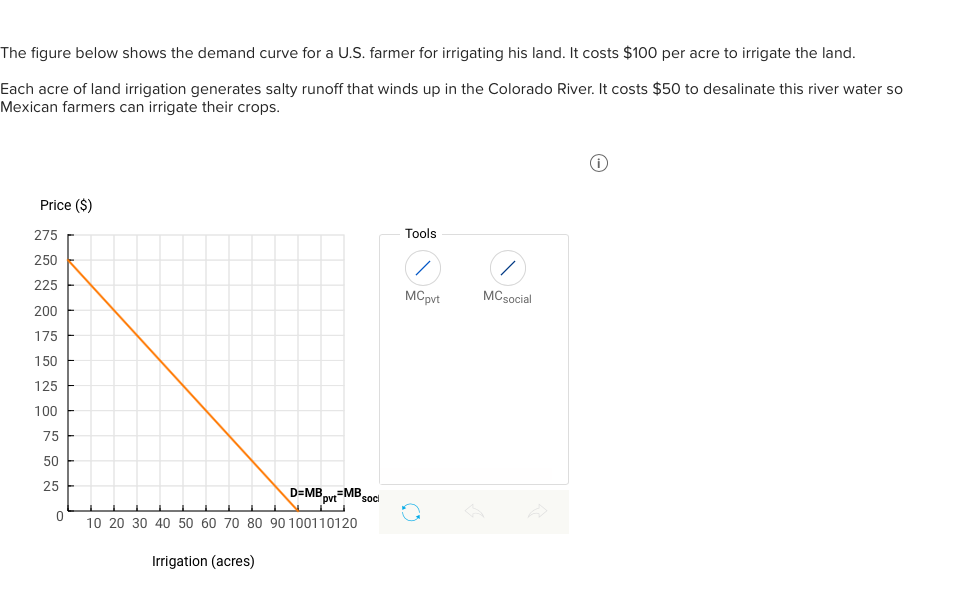Click the Tools panel header label
Image resolution: width=966 pixels, height=600 pixels.
[420, 233]
